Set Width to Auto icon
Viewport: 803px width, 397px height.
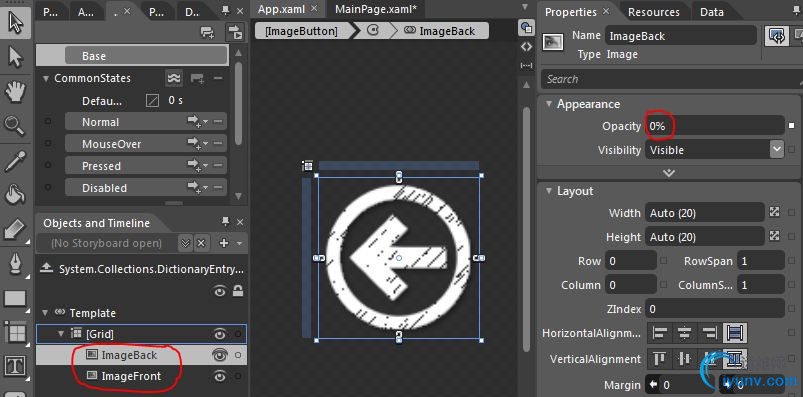[775, 212]
